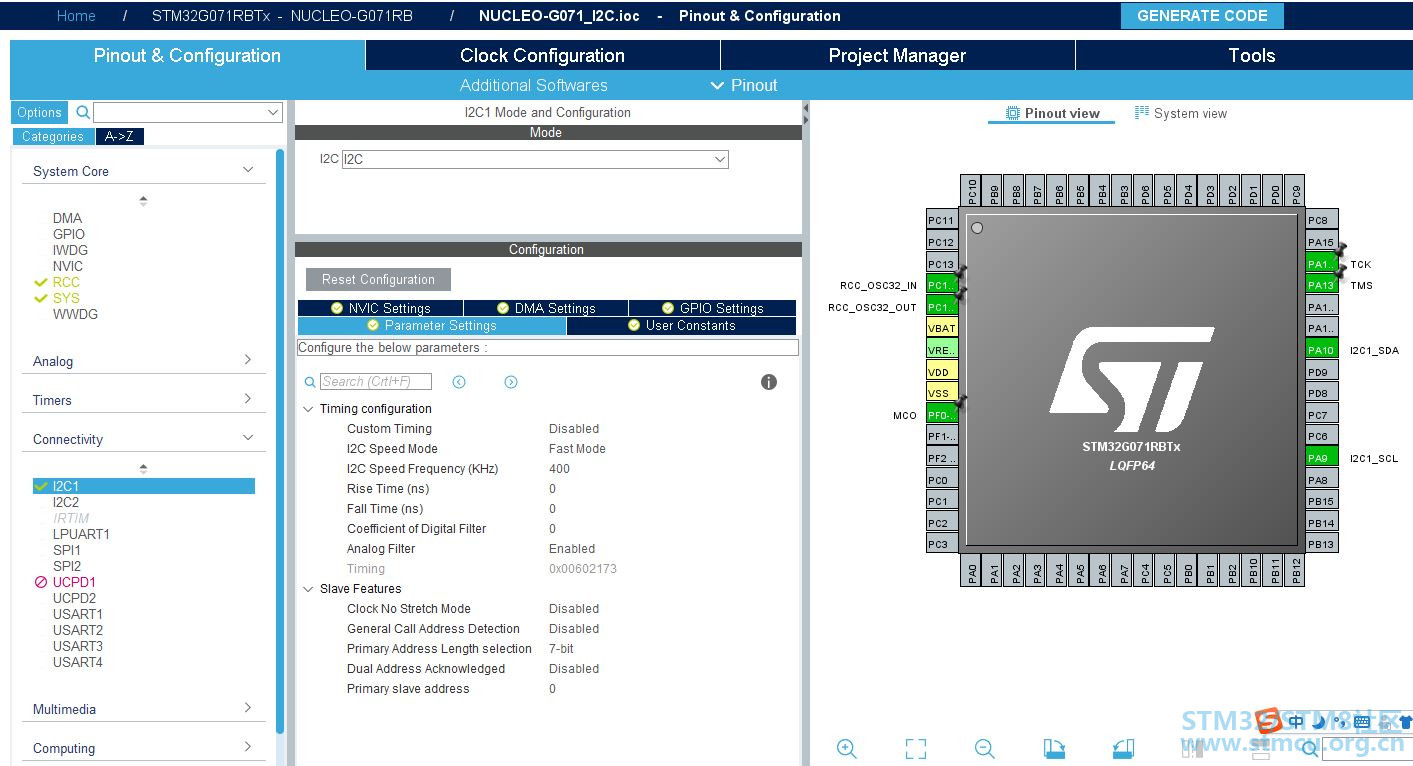Click pin PA15 on the chip
Viewport: 1413px width, 766px height.
[1322, 242]
